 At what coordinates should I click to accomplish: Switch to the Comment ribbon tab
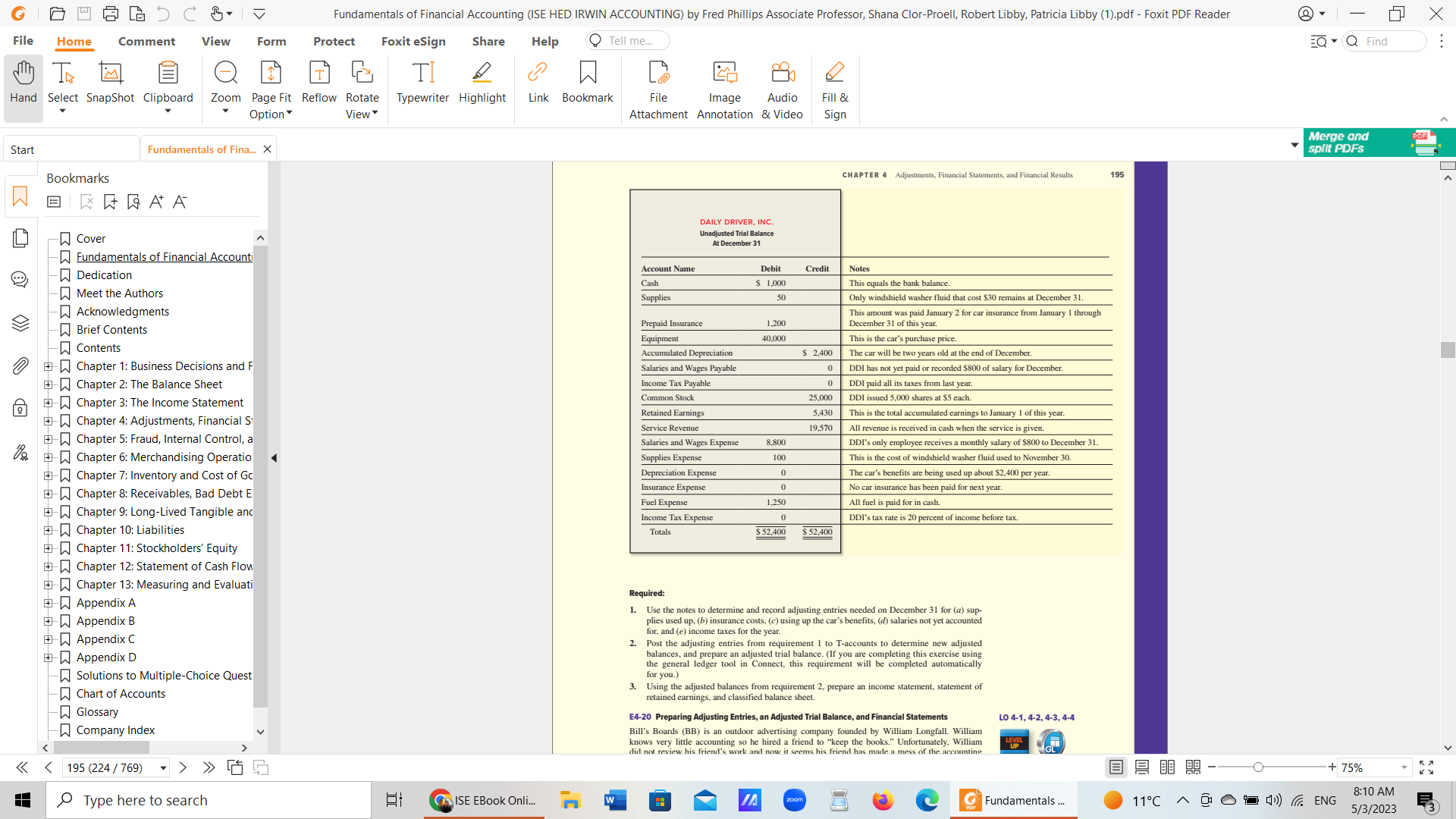[146, 41]
